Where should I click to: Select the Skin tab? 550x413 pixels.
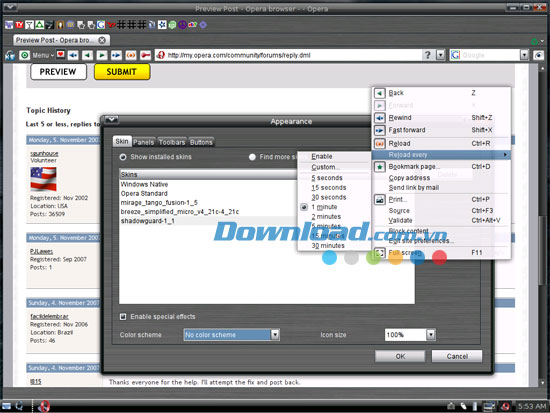tap(122, 141)
